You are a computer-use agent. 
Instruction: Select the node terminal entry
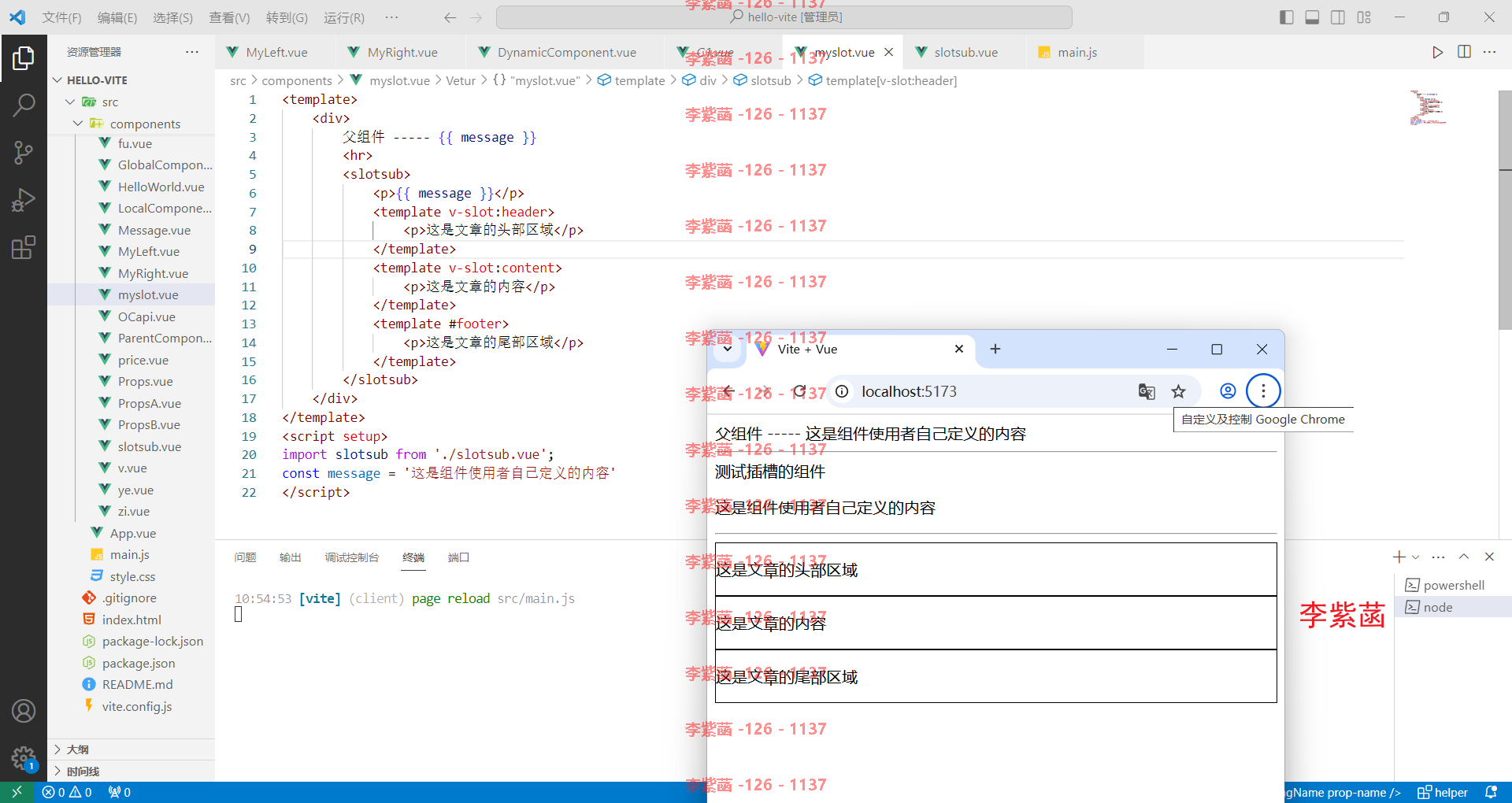1454,607
